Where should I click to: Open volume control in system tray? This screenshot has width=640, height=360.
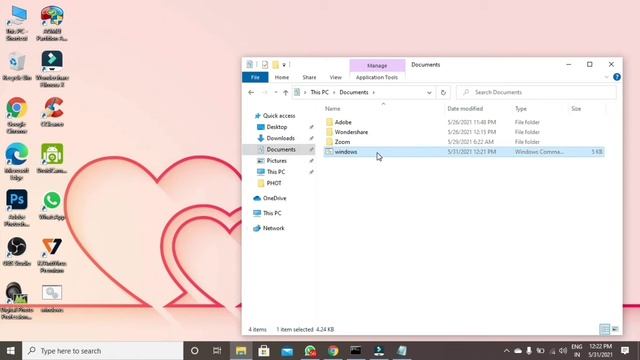[563, 351]
